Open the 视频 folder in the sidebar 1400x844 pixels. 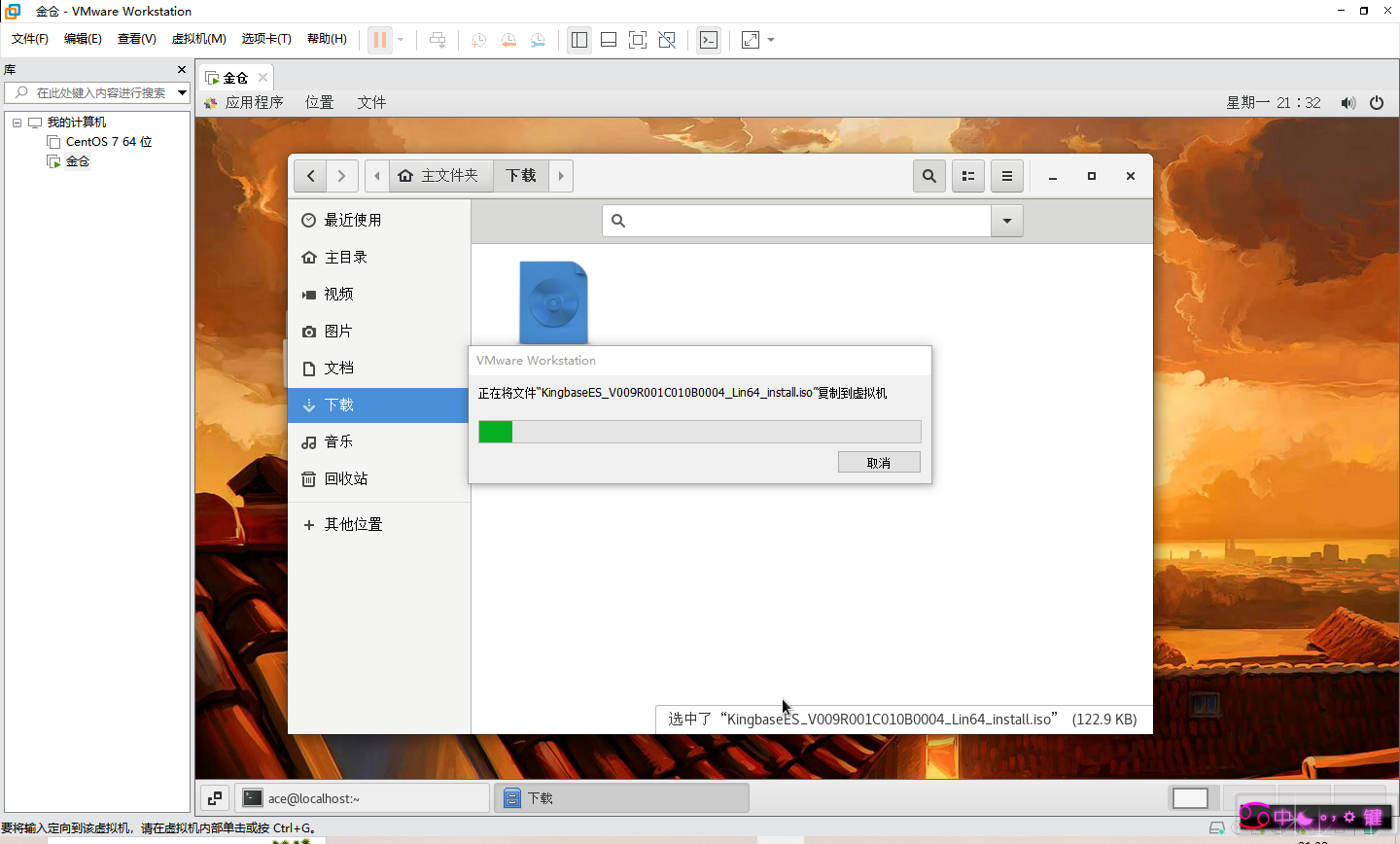(379, 294)
